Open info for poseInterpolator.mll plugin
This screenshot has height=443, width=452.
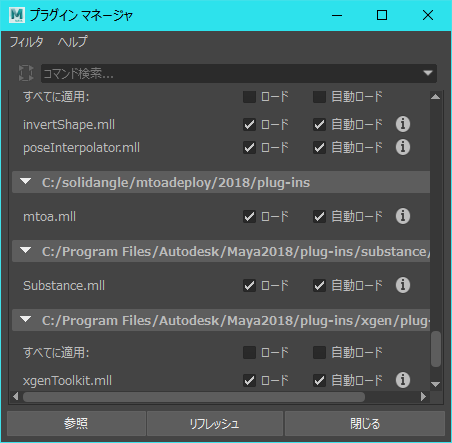[x=403, y=147]
